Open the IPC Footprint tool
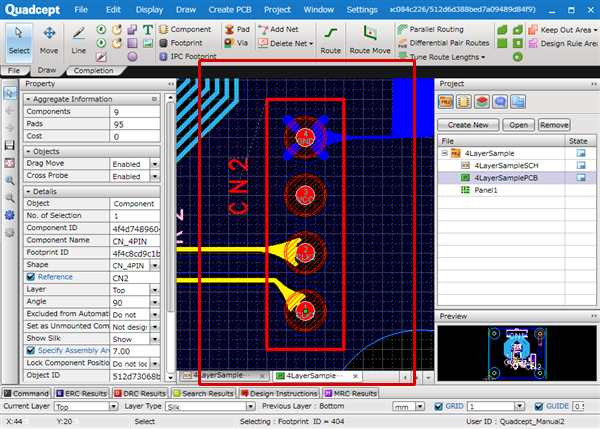The image size is (600, 429). 188,56
